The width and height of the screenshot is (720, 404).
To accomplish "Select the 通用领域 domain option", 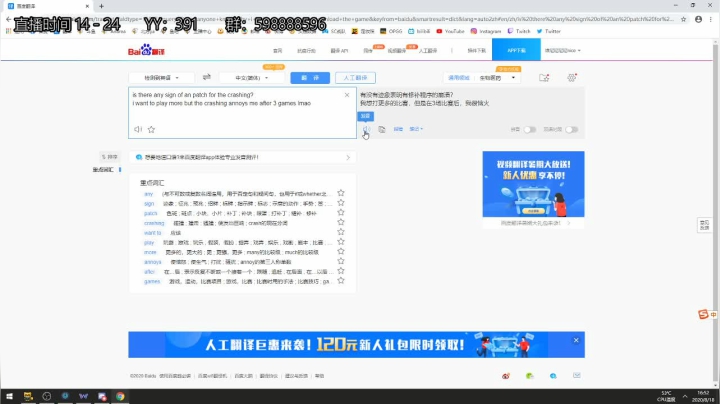I will (459, 78).
